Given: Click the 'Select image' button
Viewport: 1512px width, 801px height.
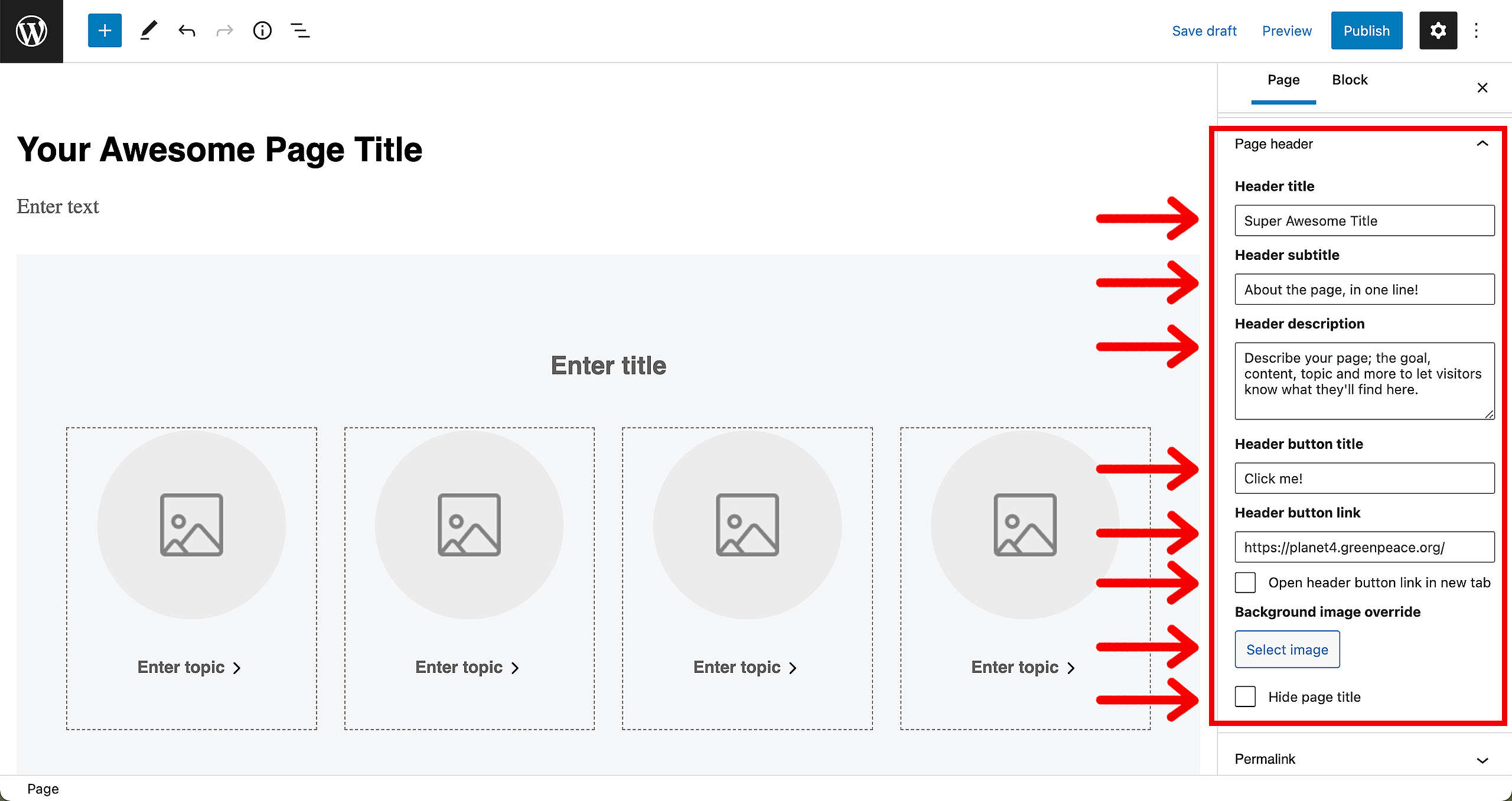Looking at the screenshot, I should (1286, 649).
